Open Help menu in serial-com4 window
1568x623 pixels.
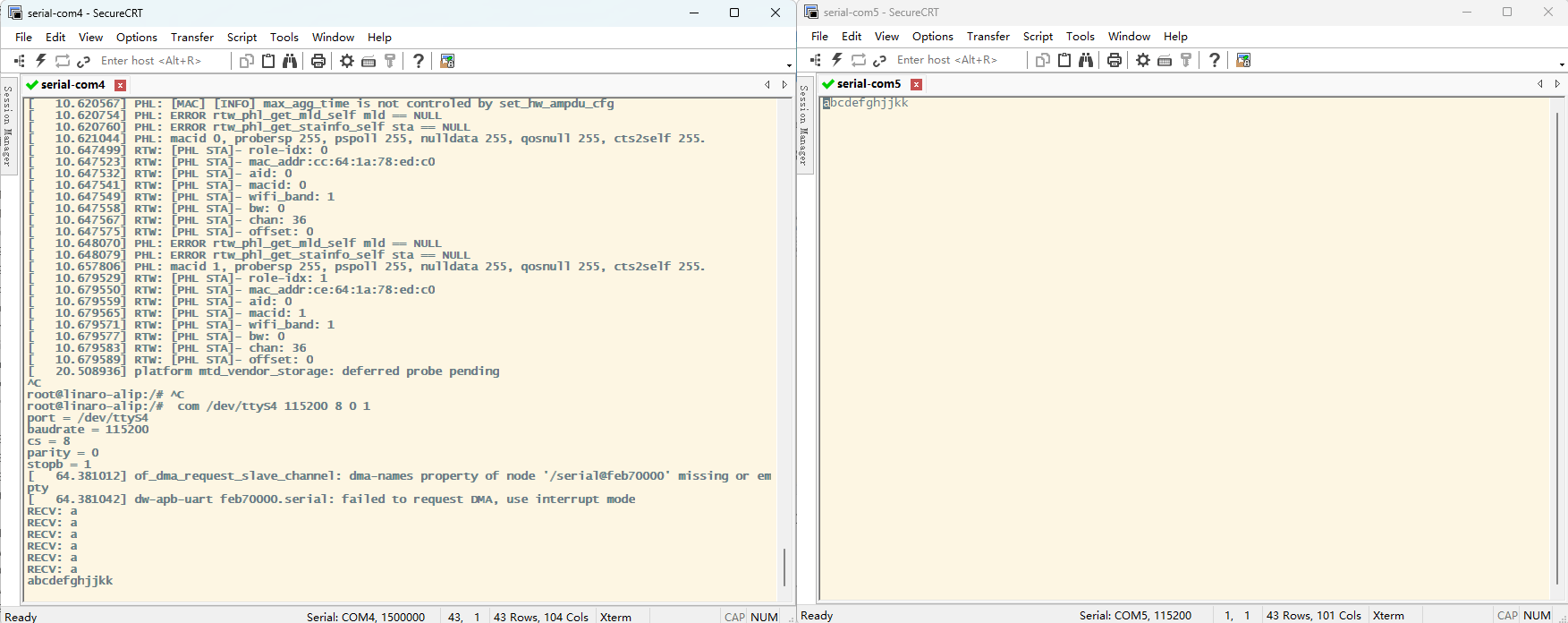click(379, 38)
